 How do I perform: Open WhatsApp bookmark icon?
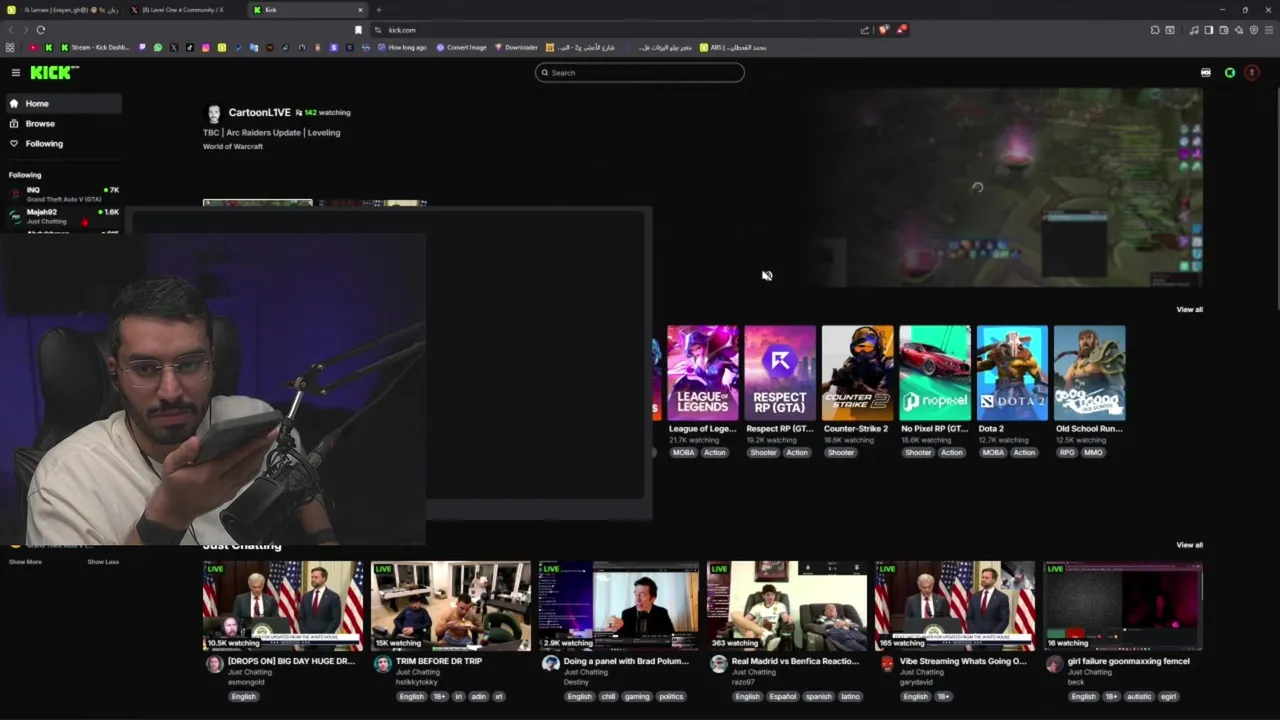coord(158,48)
